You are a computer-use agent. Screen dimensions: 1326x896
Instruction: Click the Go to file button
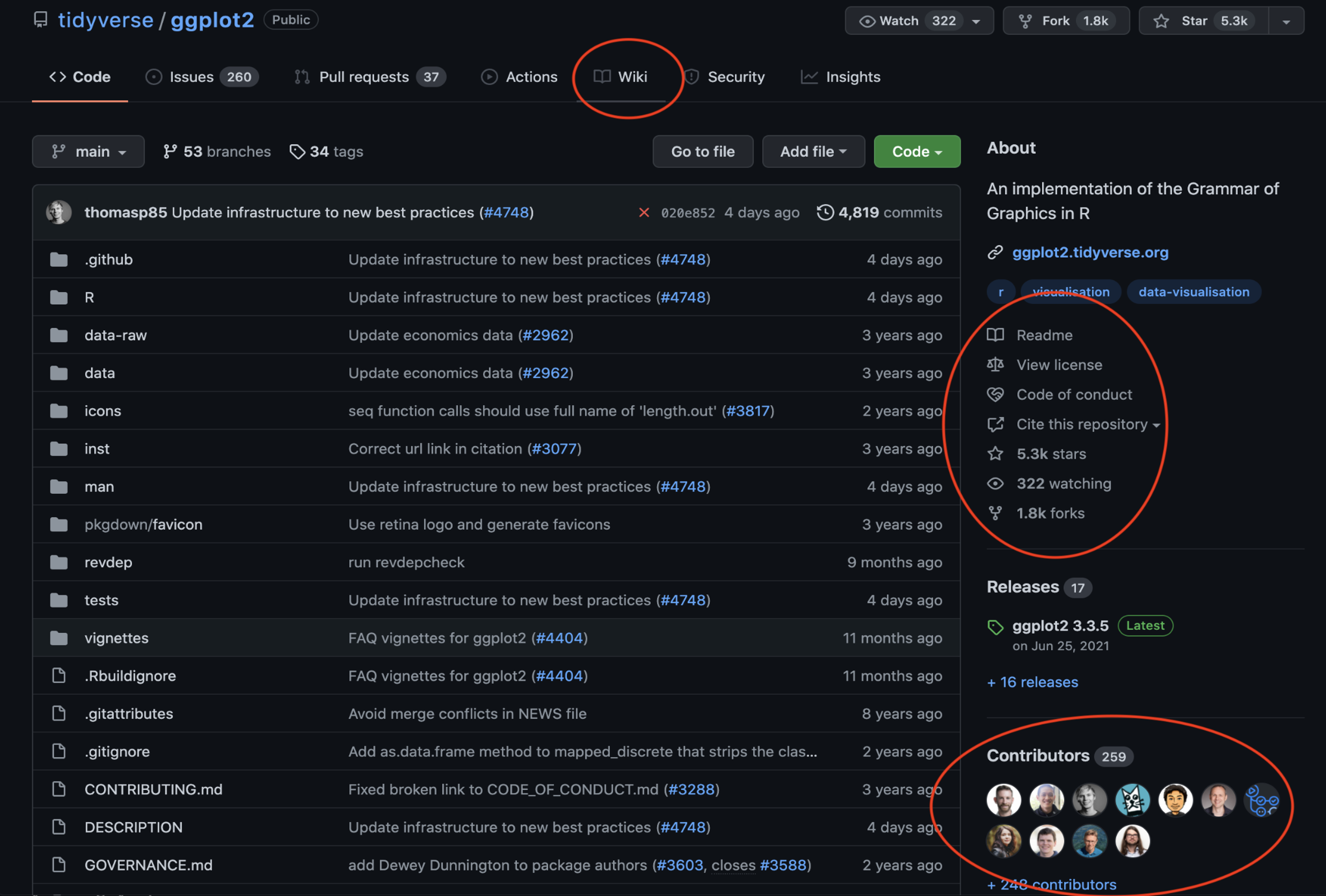coord(703,151)
